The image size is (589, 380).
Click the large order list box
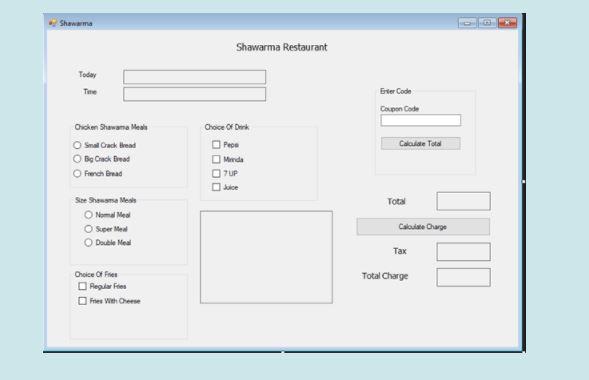tap(266, 257)
